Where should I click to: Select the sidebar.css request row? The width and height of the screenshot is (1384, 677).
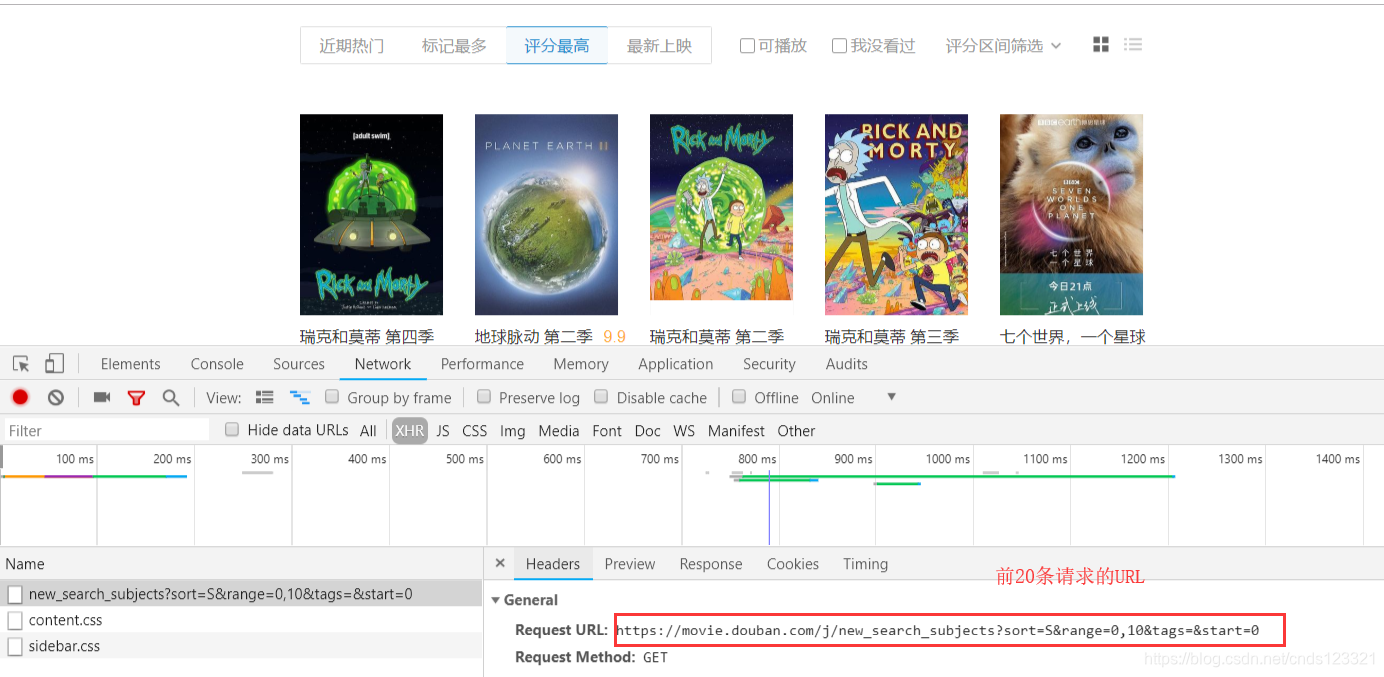(x=241, y=646)
